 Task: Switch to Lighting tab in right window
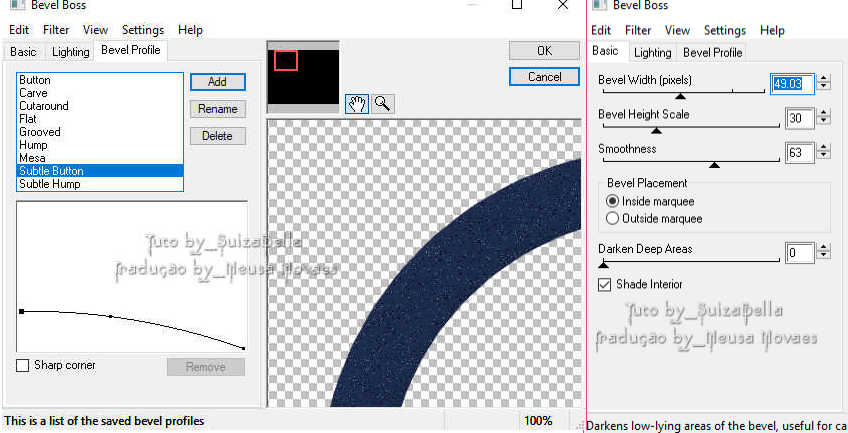pos(652,52)
